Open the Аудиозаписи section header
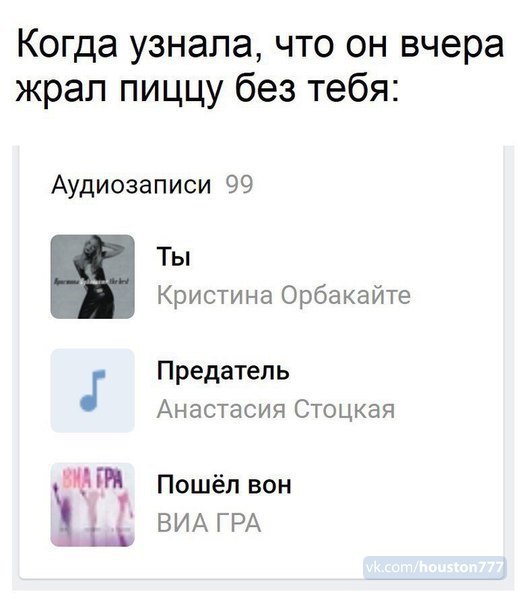This screenshot has height=604, width=528. (131, 185)
